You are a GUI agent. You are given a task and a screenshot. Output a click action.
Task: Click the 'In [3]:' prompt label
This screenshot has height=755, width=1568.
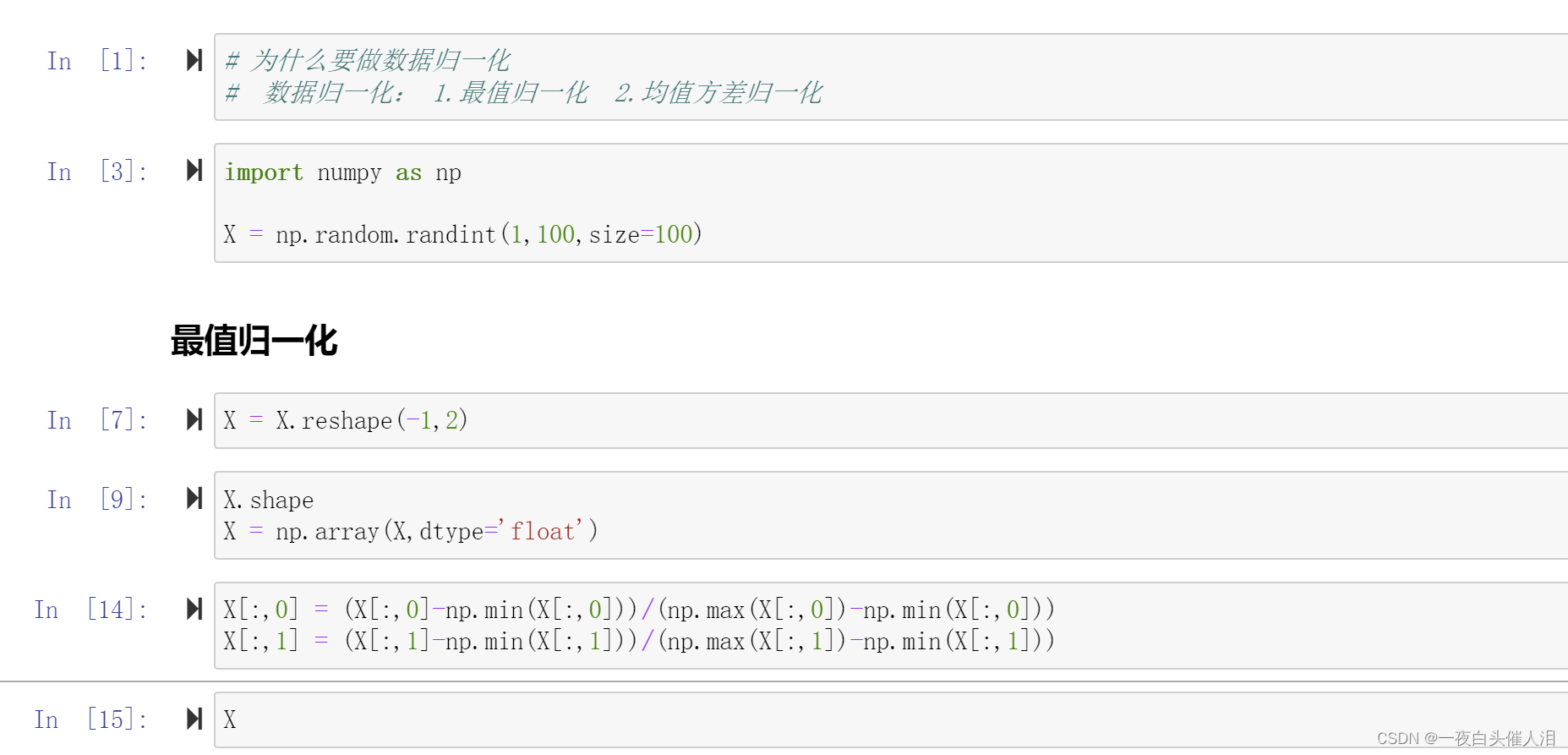(x=97, y=172)
